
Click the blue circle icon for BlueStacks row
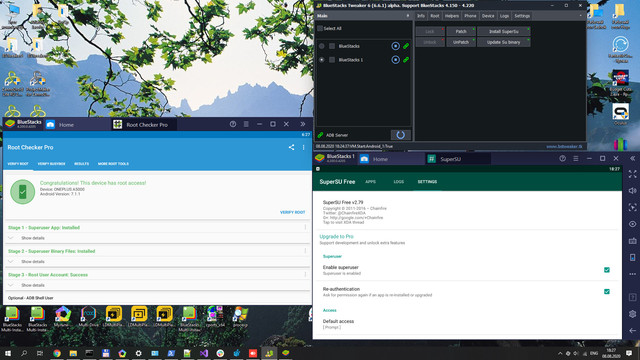click(x=395, y=46)
